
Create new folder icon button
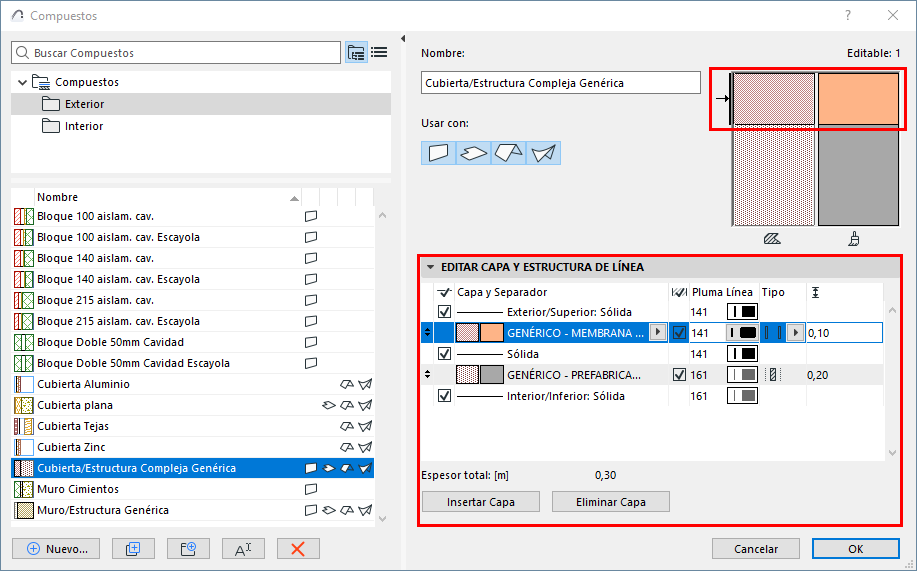(x=188, y=549)
